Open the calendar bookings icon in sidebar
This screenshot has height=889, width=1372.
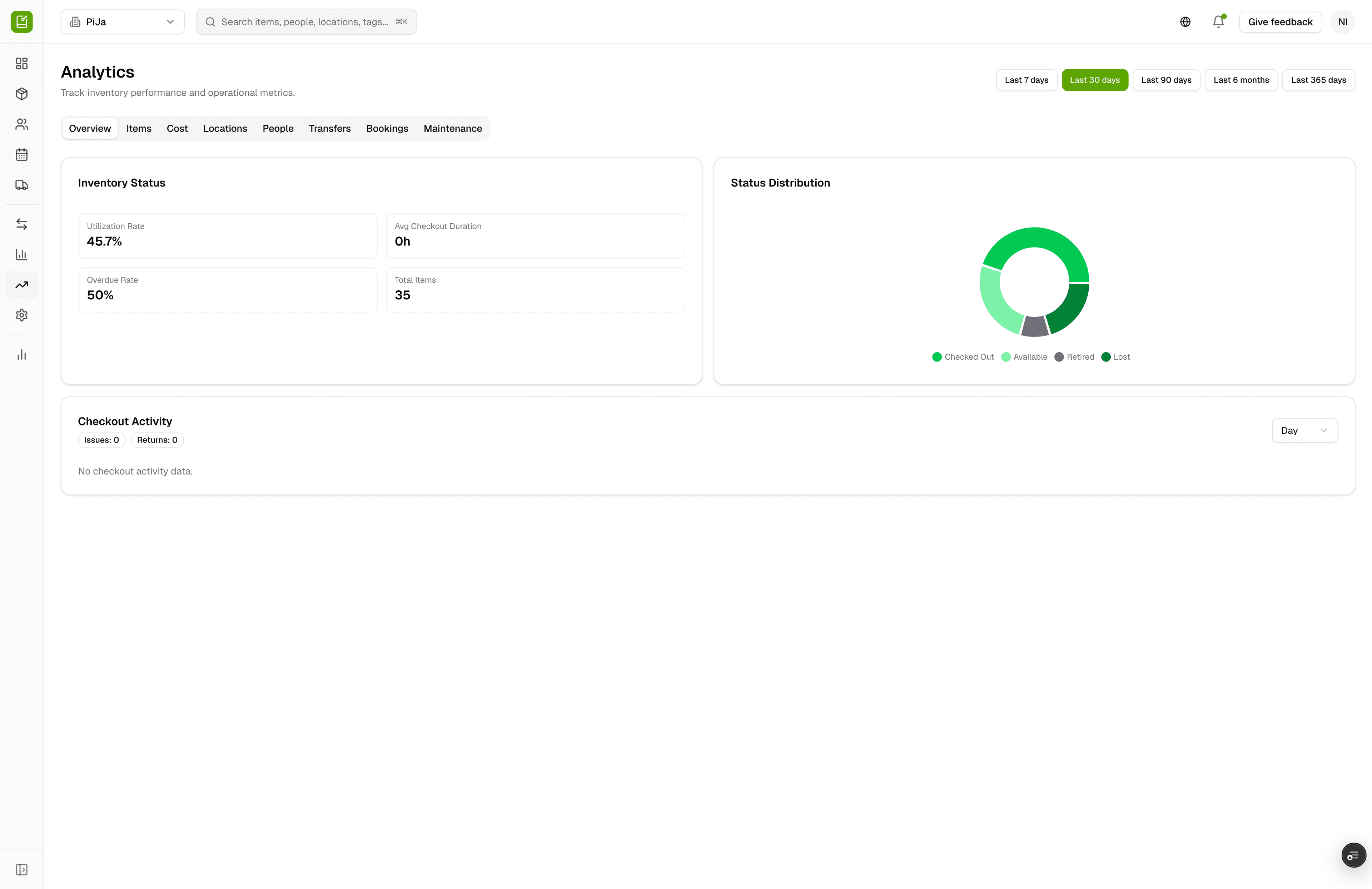point(22,154)
